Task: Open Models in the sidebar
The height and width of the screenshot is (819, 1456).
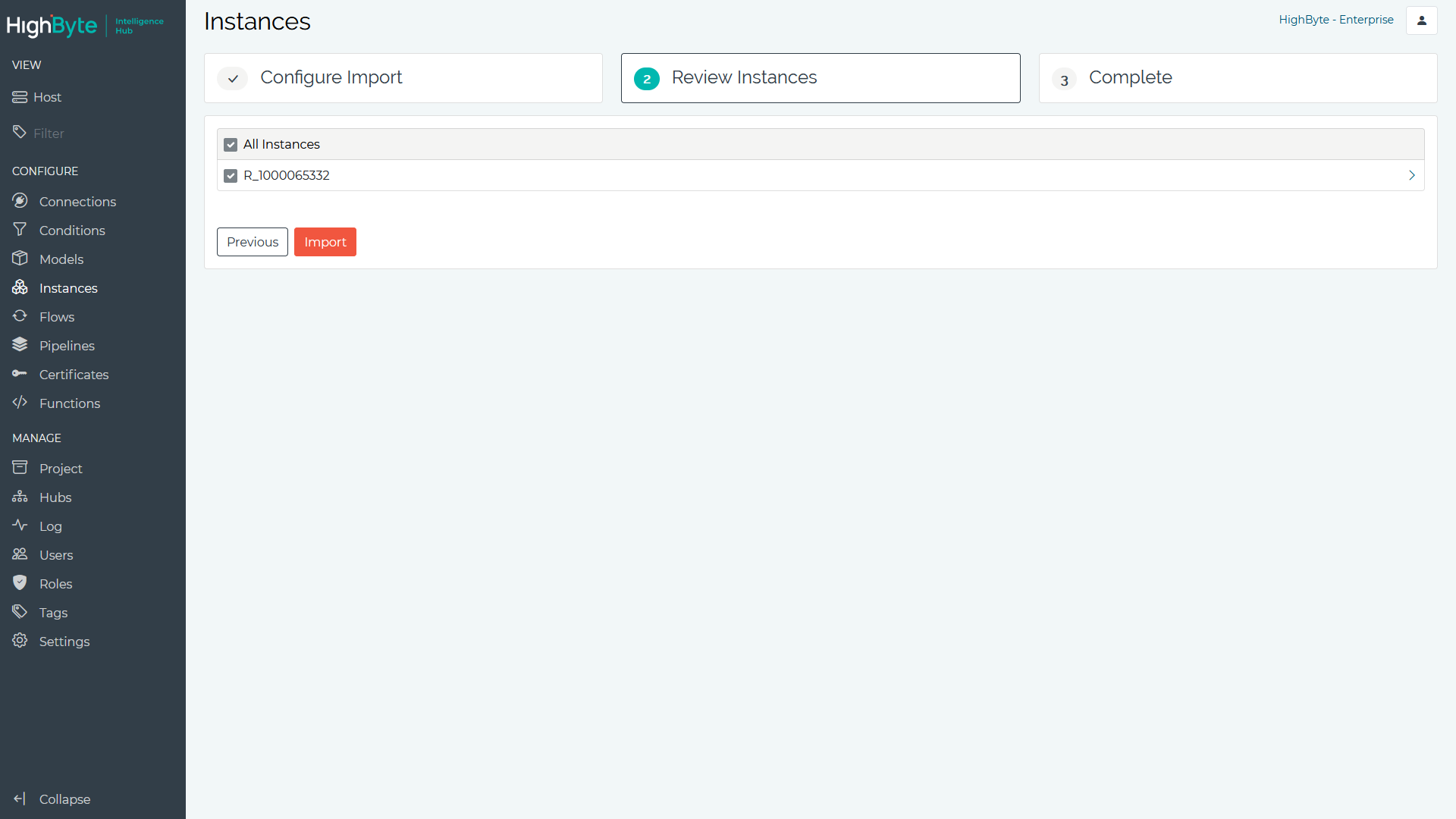Action: point(61,259)
